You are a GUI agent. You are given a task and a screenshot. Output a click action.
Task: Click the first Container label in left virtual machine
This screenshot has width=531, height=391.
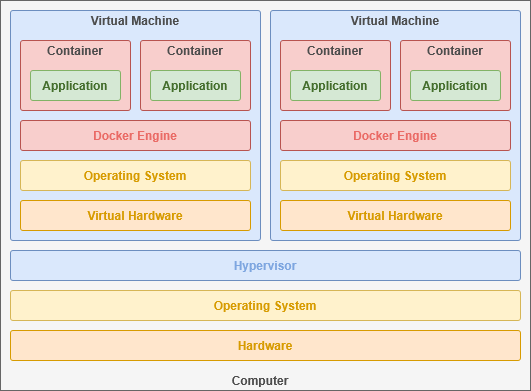(x=75, y=50)
